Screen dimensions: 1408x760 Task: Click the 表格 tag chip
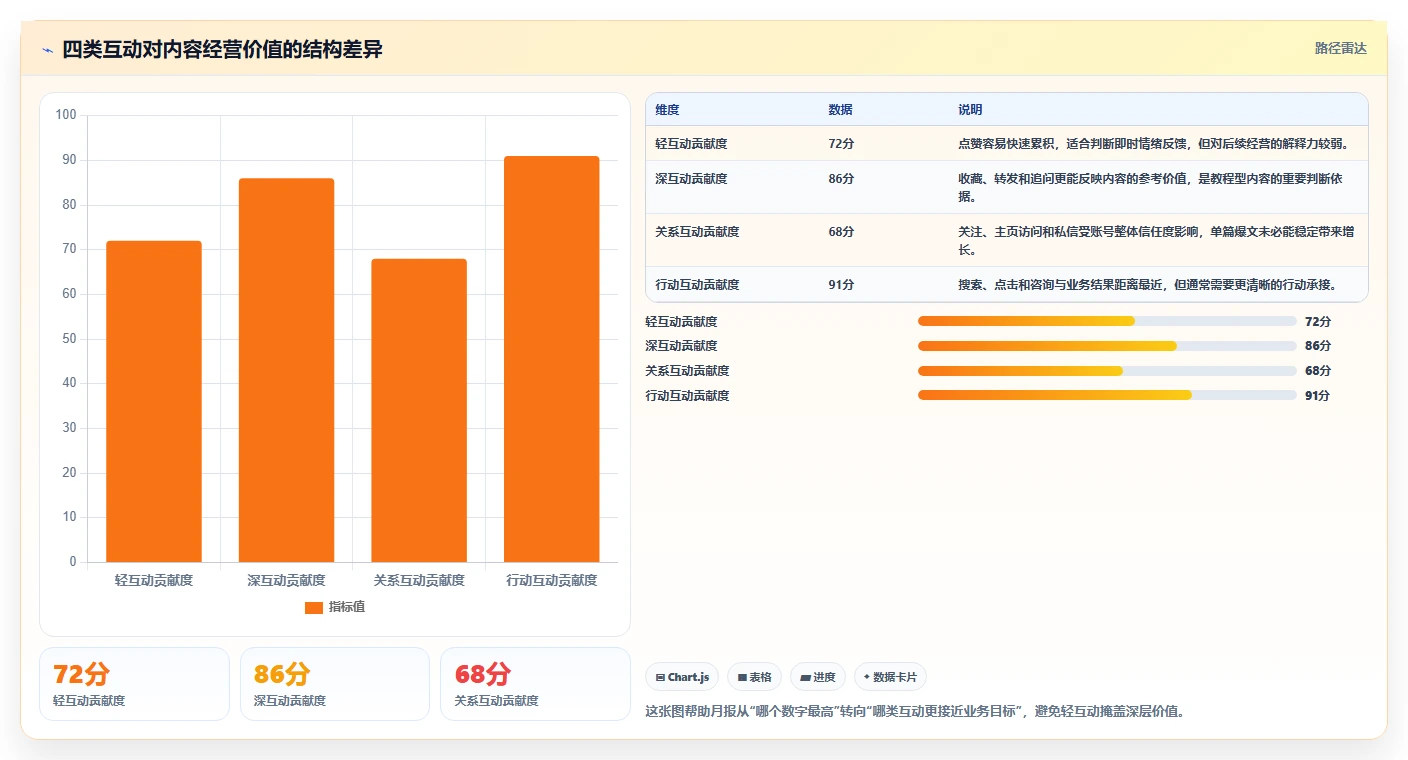tap(754, 677)
